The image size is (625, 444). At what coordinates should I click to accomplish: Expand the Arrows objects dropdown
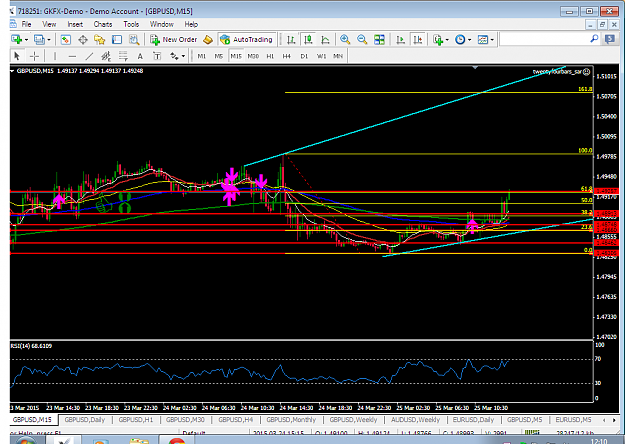click(x=183, y=56)
